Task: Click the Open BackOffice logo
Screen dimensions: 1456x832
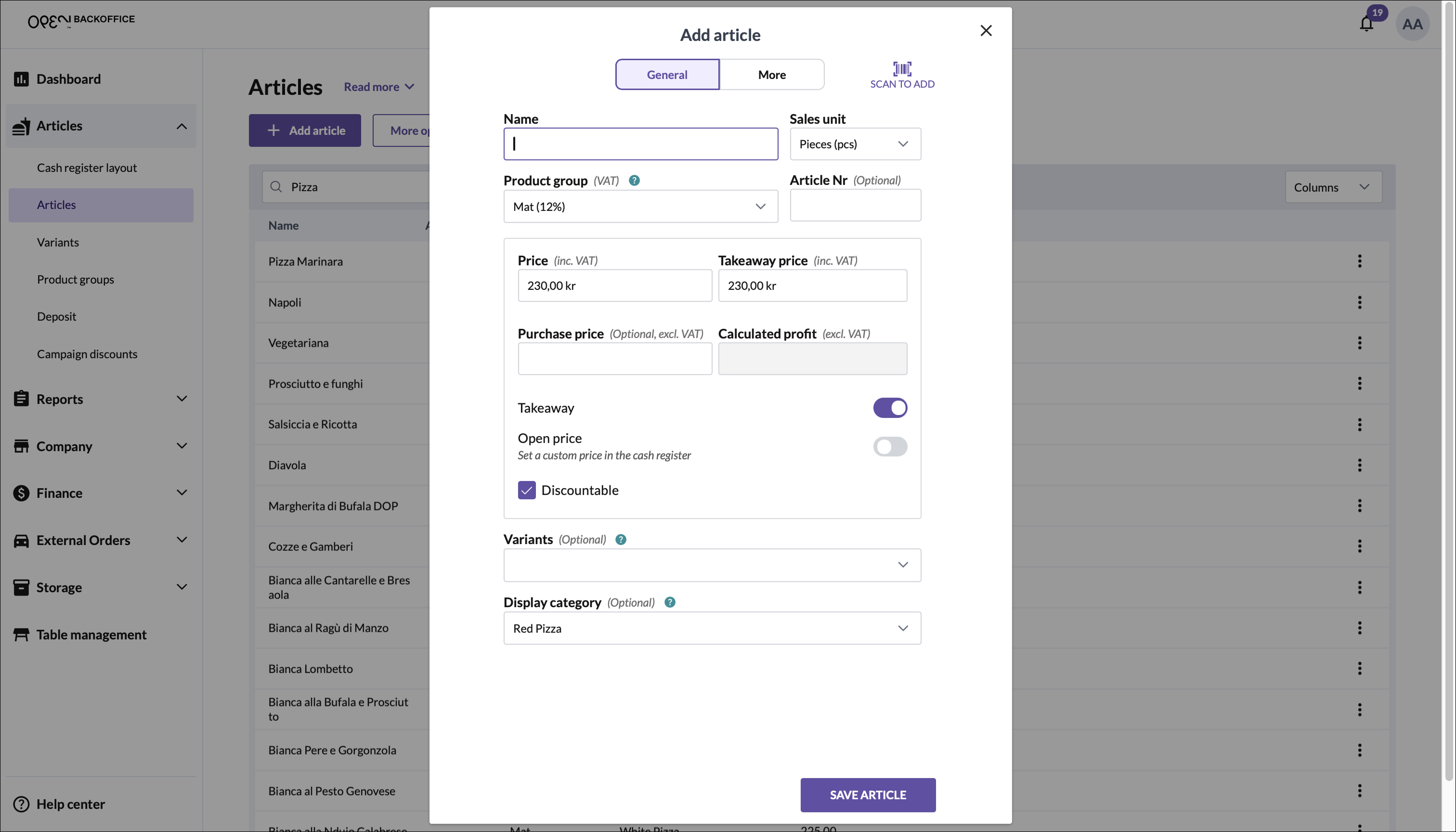Action: pos(81,21)
